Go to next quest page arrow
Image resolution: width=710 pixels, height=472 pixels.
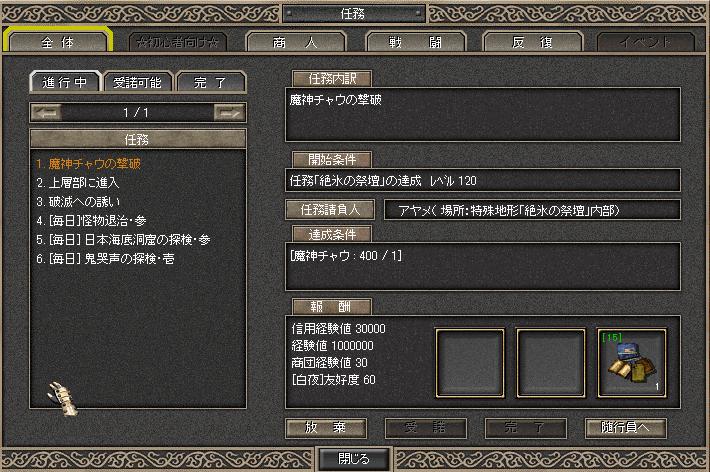tap(230, 112)
